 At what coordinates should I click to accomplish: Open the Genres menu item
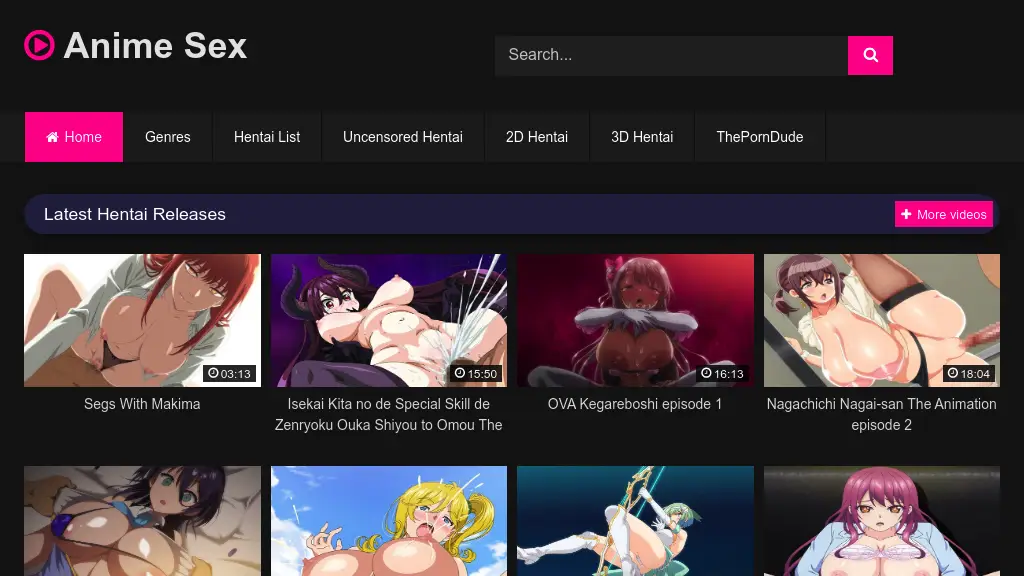click(x=167, y=137)
